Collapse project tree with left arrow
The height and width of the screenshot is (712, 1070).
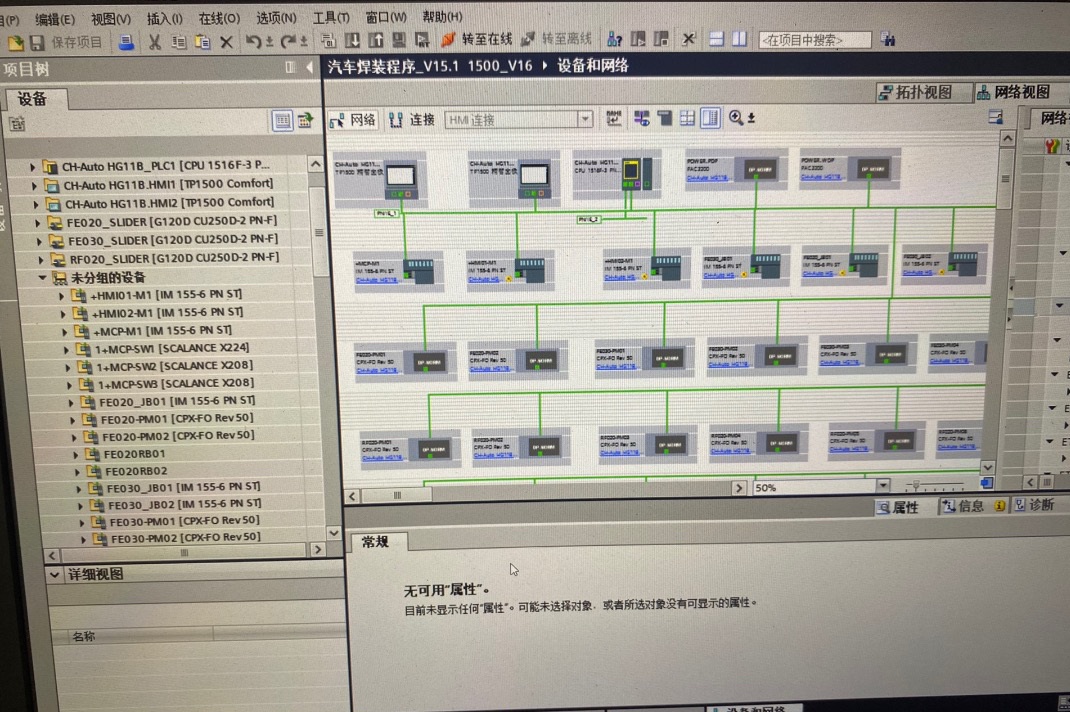coord(310,67)
